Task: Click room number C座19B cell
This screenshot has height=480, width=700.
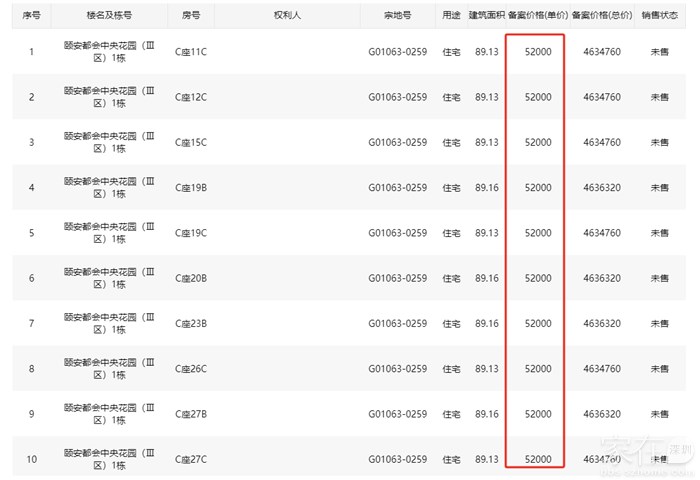Action: pos(190,188)
